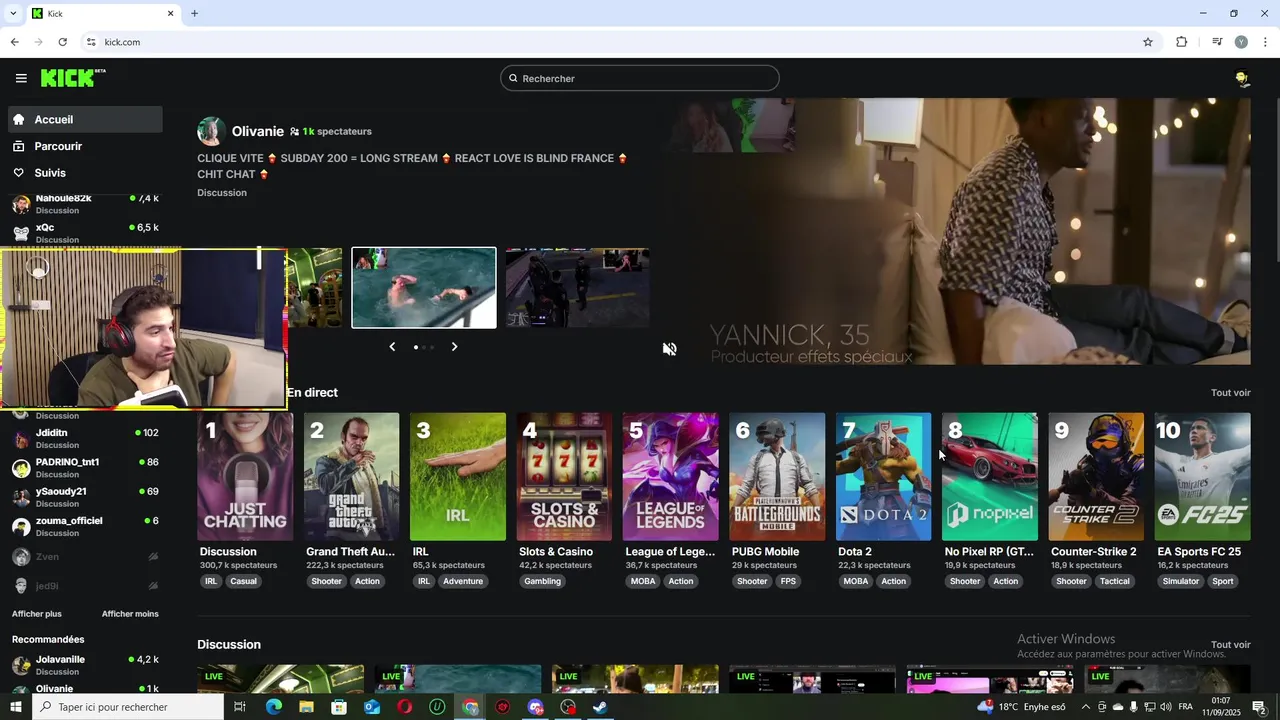1280x720 pixels.
Task: Open the IRL category card
Action: [x=458, y=477]
